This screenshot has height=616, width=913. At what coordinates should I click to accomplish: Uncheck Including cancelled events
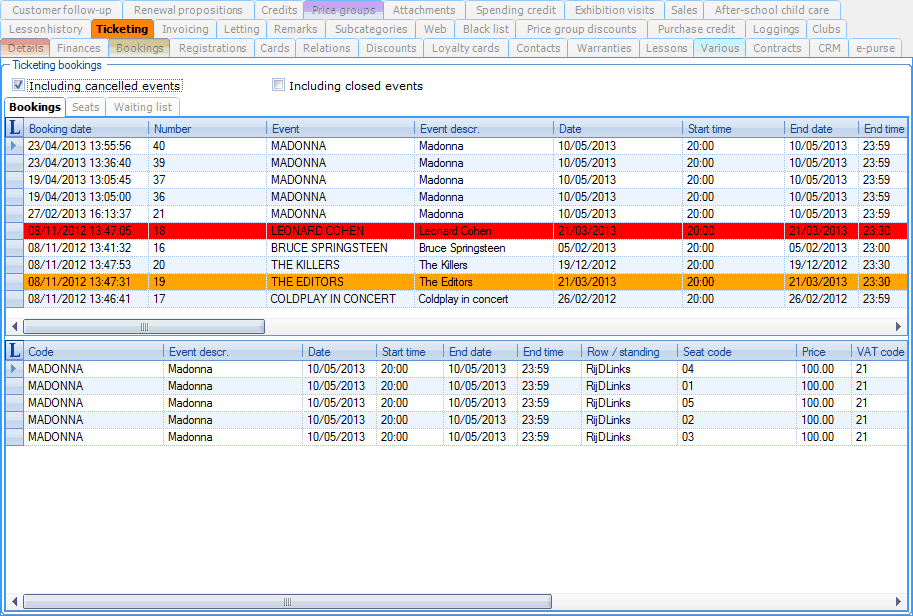point(19,86)
